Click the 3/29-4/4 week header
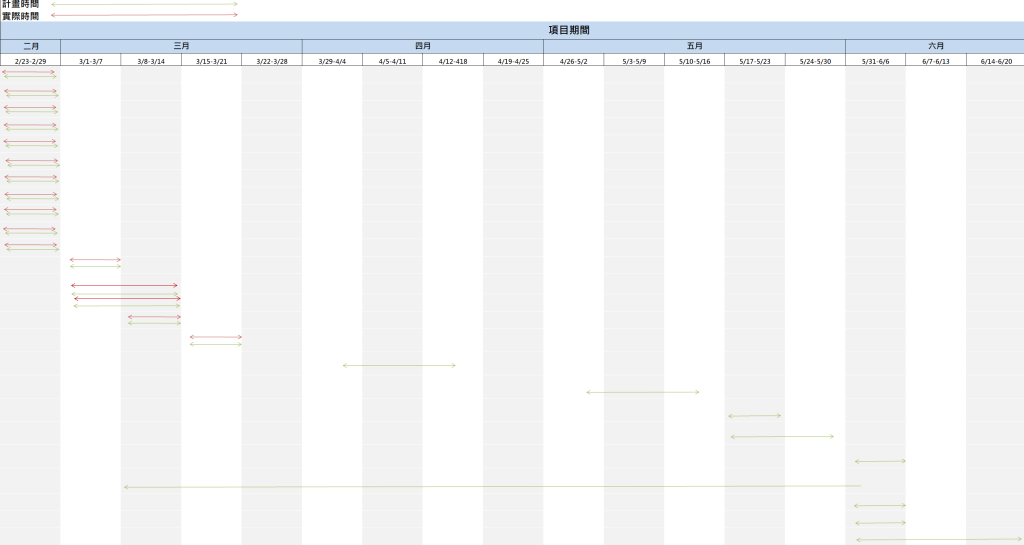1024x545 pixels. point(332,61)
